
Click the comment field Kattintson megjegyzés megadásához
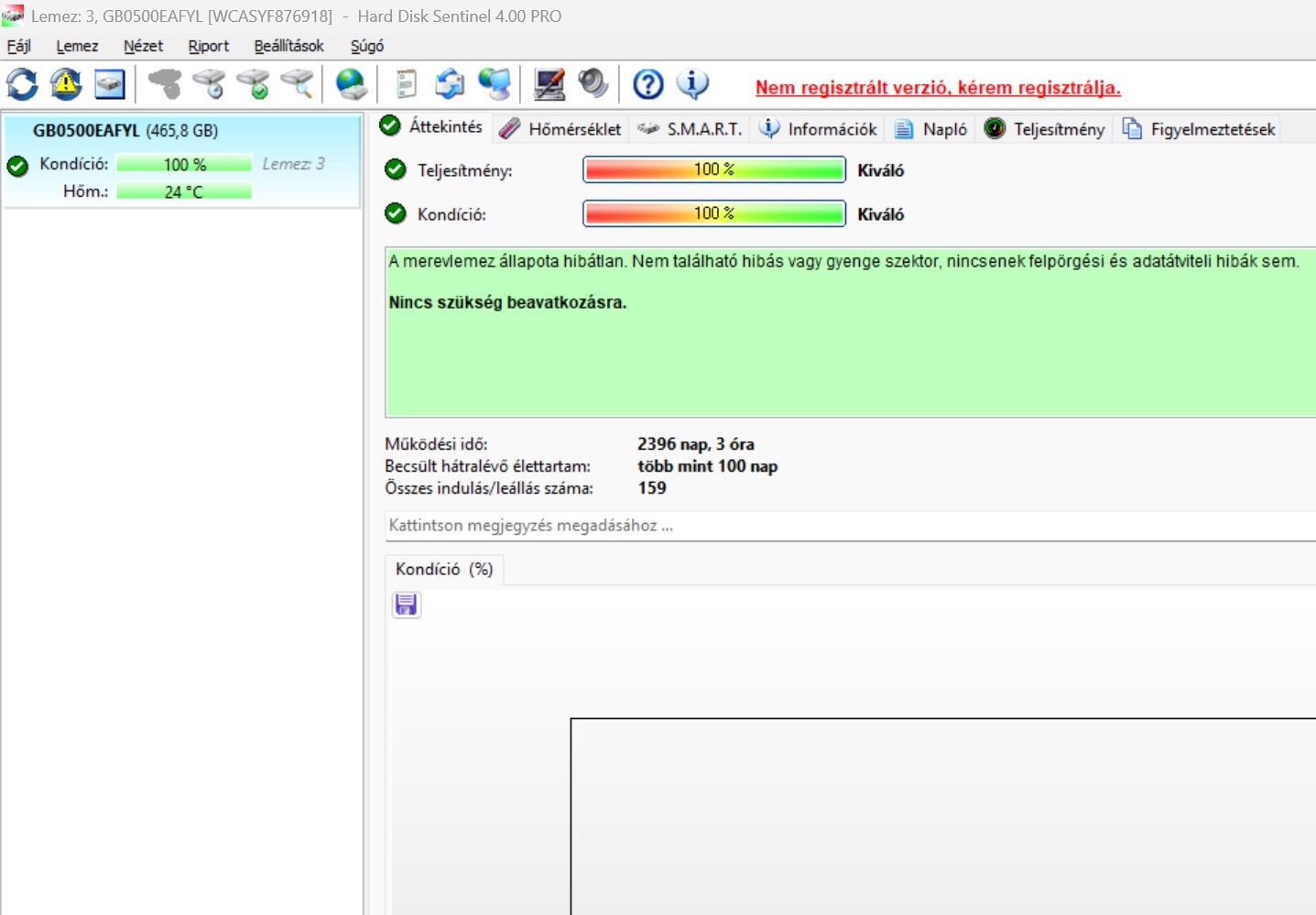pos(850,526)
